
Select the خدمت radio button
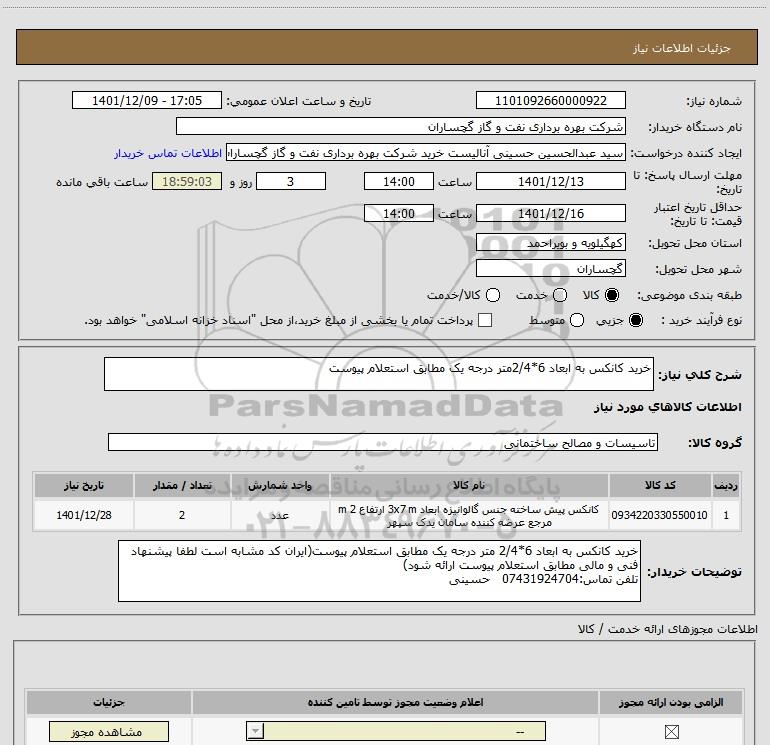560,295
